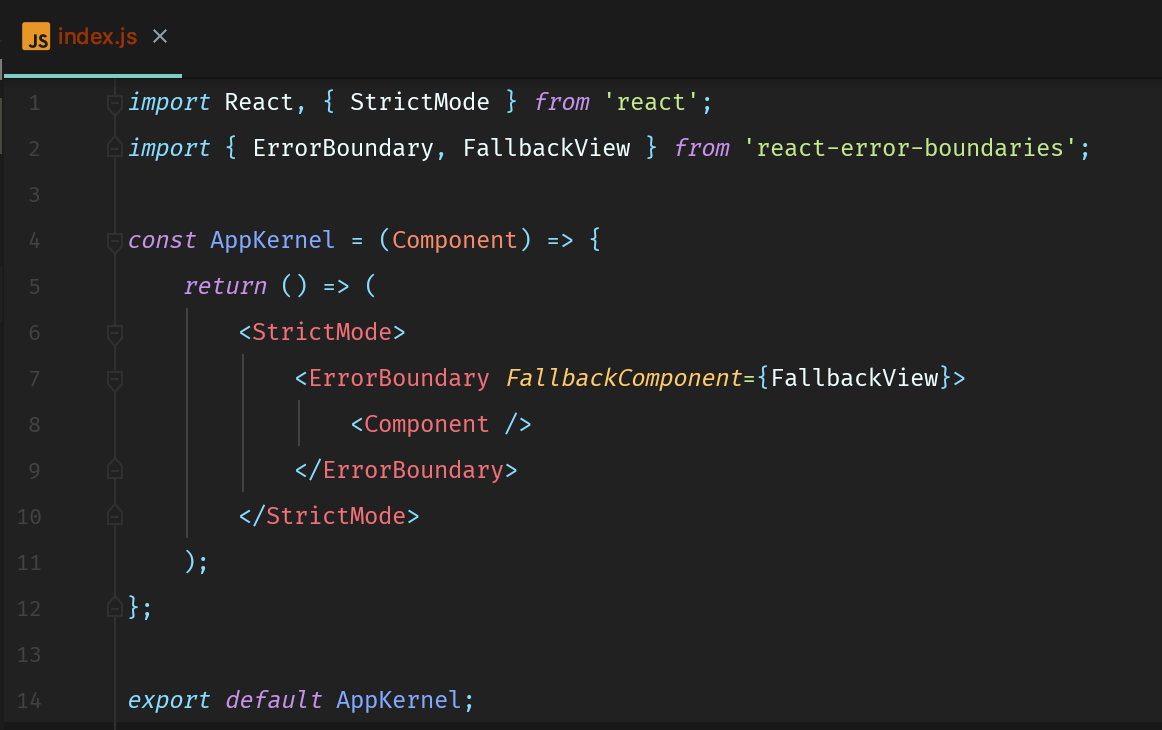Click the AppKernel identifier in the export line
Image resolution: width=1162 pixels, height=730 pixels.
point(399,700)
